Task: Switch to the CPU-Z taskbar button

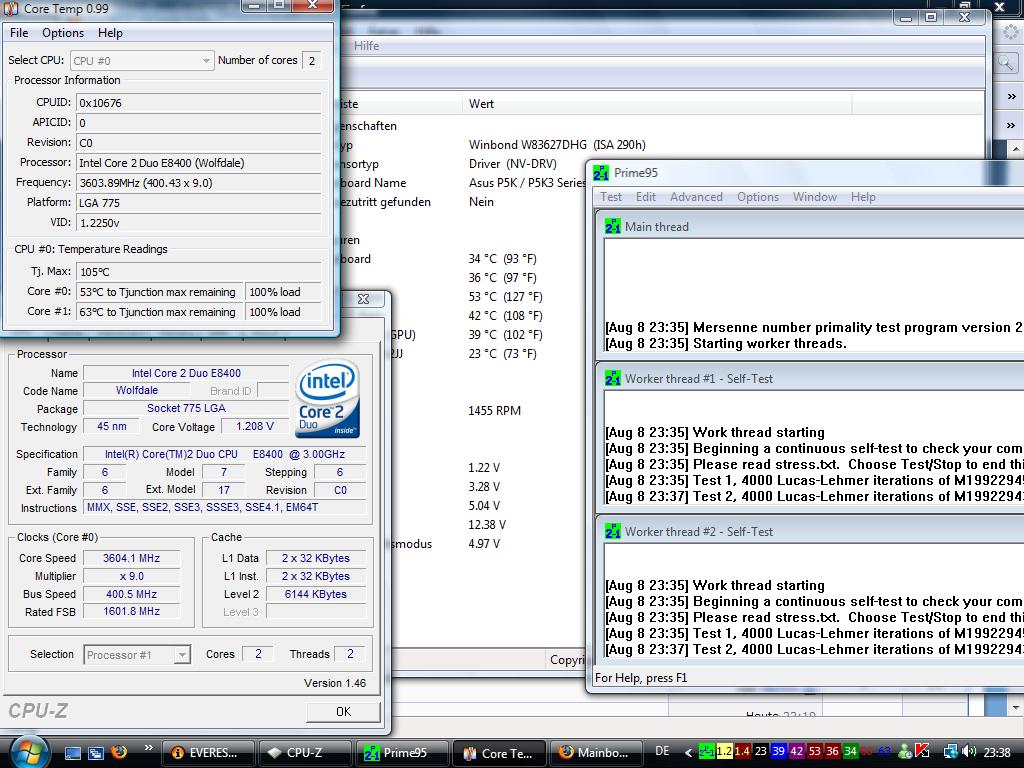Action: [304, 753]
